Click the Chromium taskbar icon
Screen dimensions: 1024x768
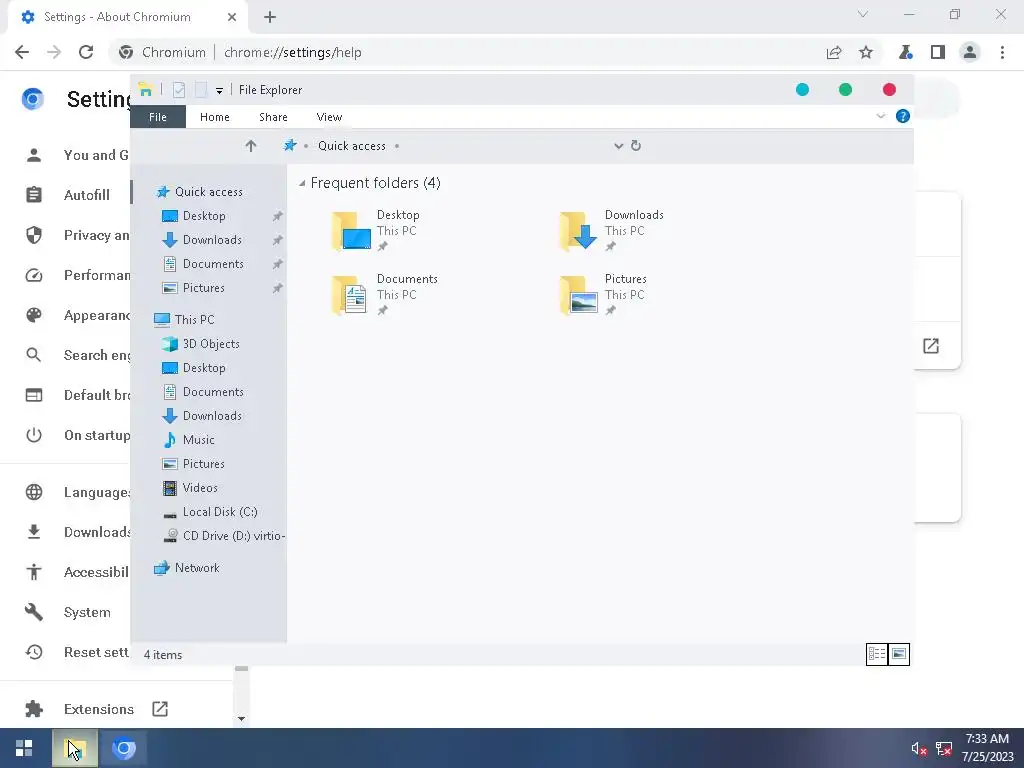point(123,748)
